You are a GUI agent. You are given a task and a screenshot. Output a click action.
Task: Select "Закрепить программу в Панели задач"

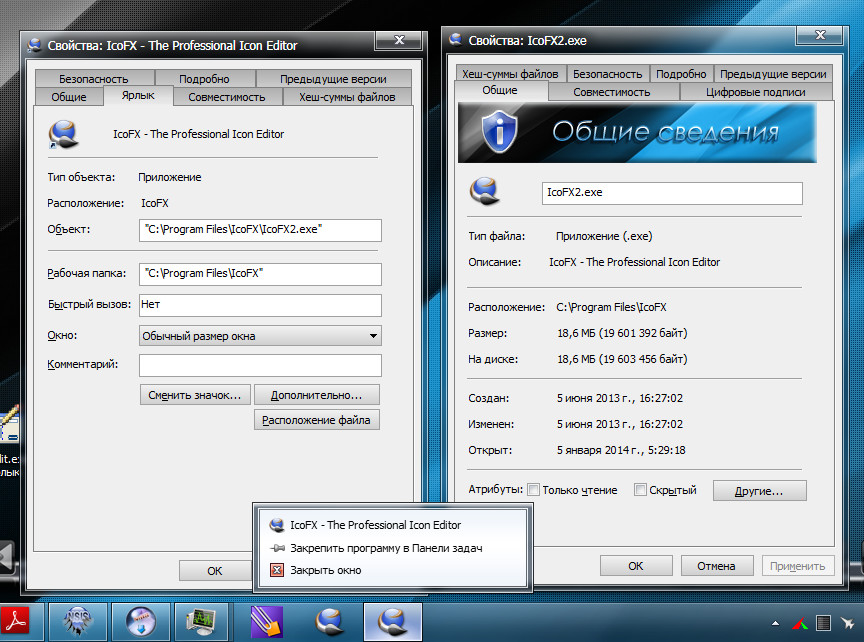(386, 548)
